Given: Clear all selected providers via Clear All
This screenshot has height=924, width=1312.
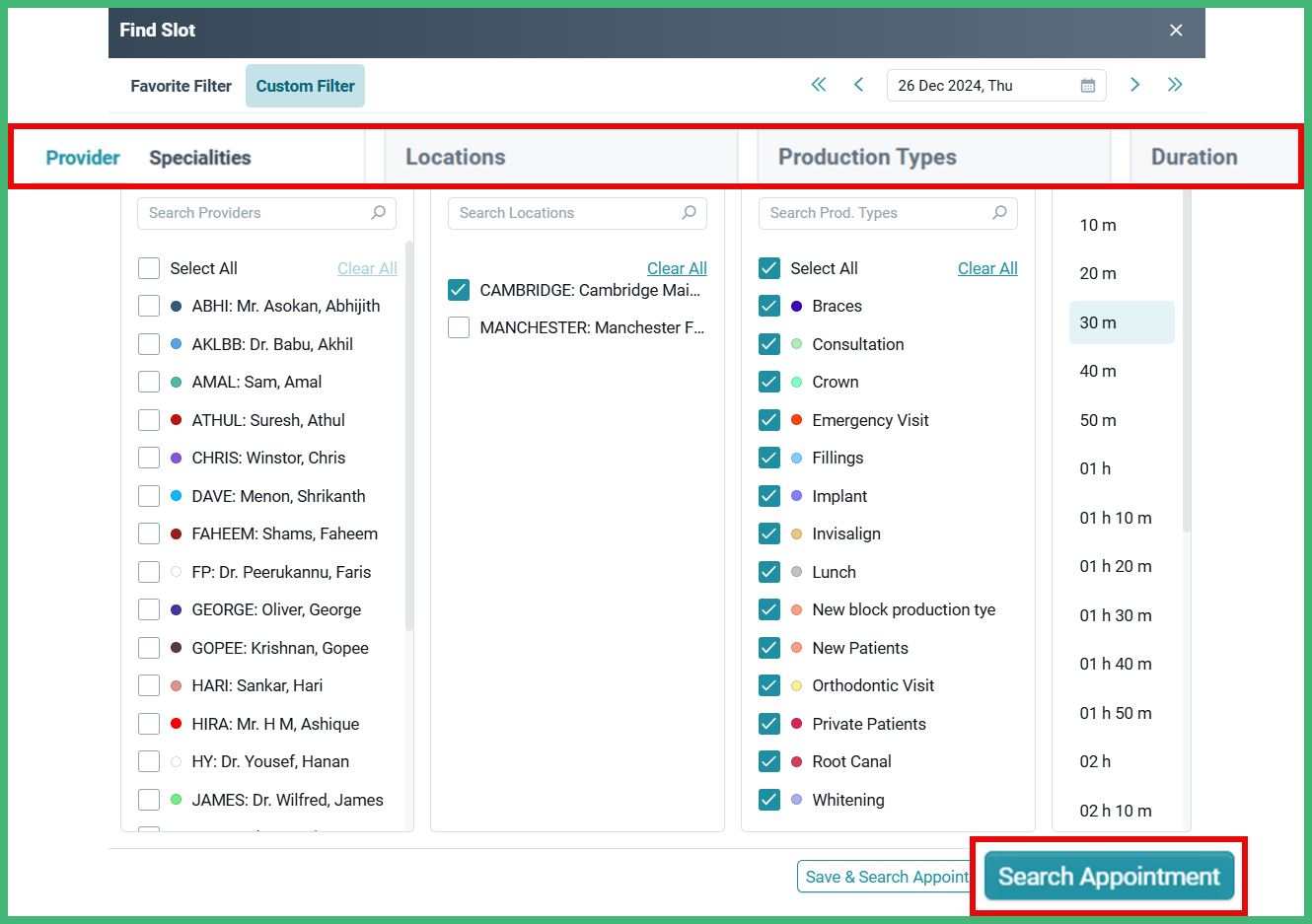Looking at the screenshot, I should pyautogui.click(x=366, y=267).
